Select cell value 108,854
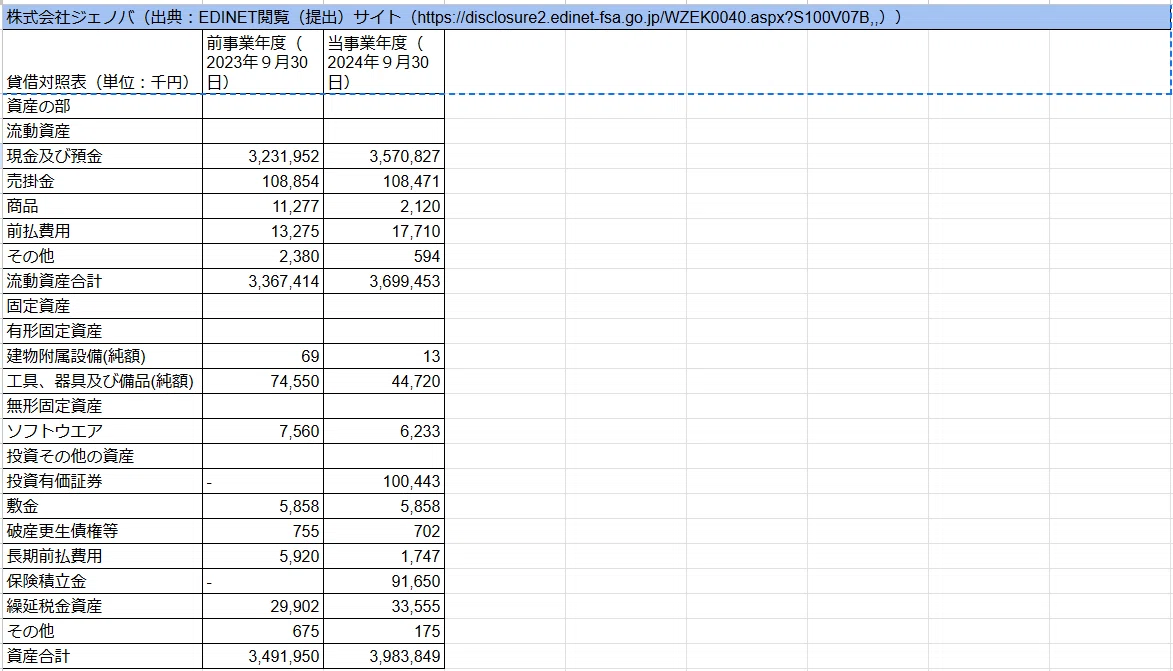Screen dimensions: 1173x671 [263, 182]
